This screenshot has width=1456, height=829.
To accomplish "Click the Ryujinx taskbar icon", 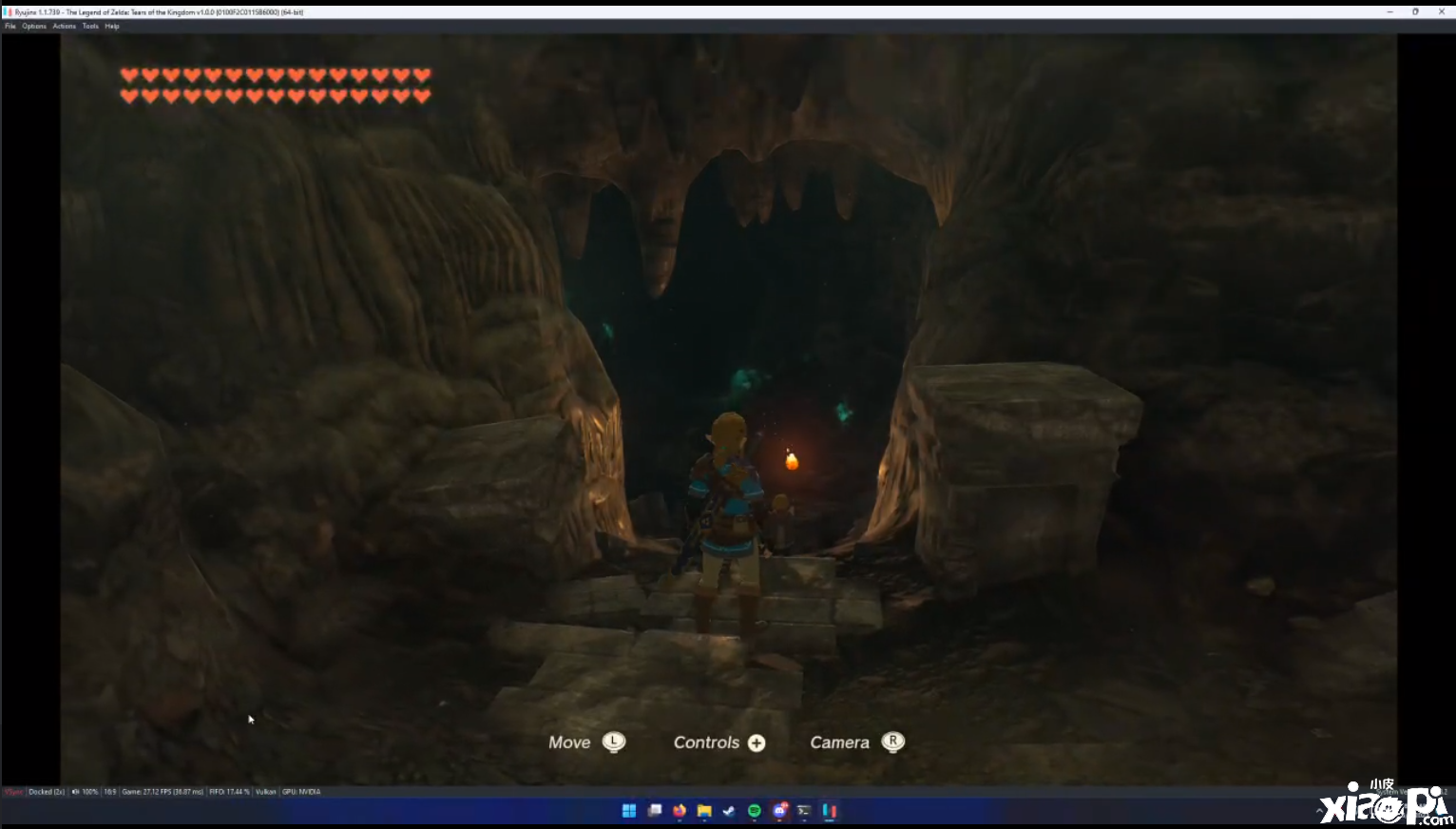I will (x=829, y=811).
